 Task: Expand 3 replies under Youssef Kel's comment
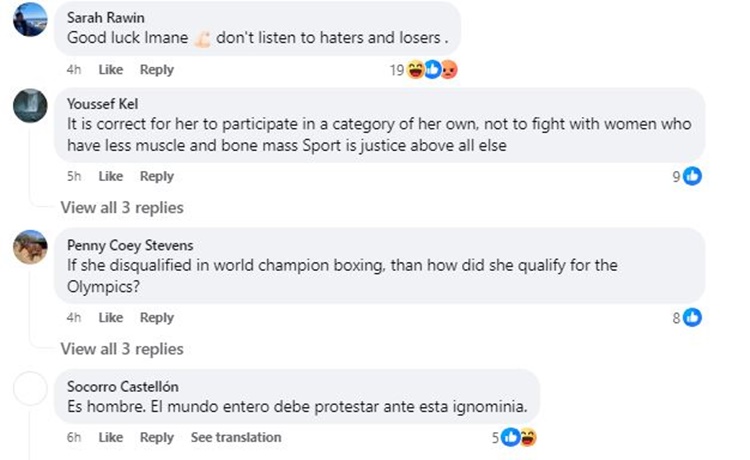[122, 207]
